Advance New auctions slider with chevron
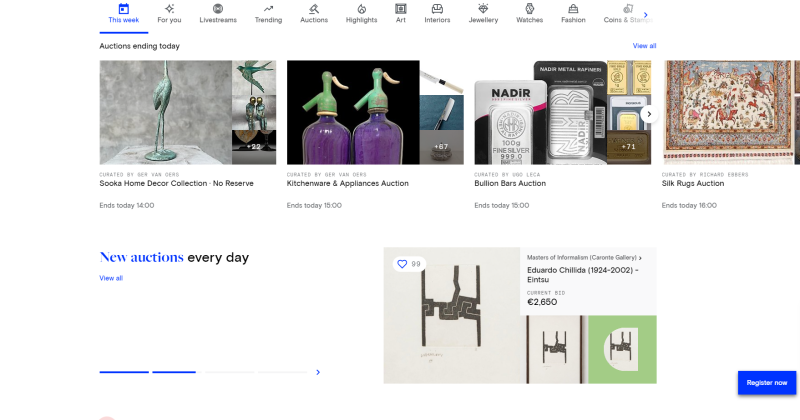Viewport: 800px width, 420px height. (x=318, y=372)
